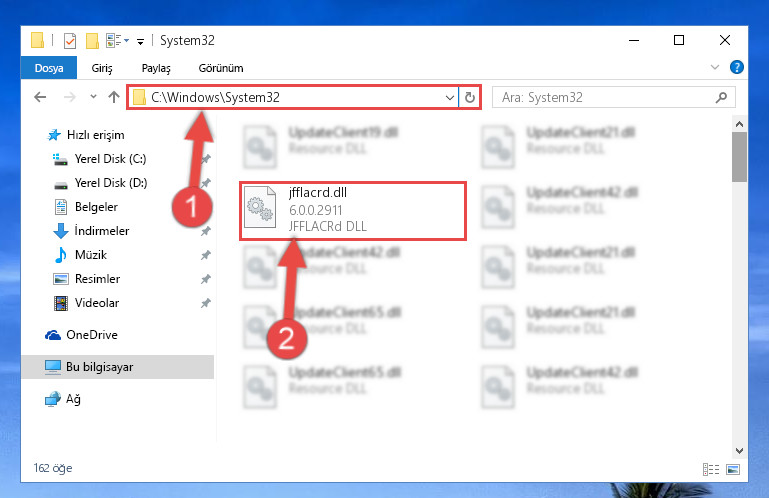Select Hızlı erişim in the navigation pane

point(96,135)
